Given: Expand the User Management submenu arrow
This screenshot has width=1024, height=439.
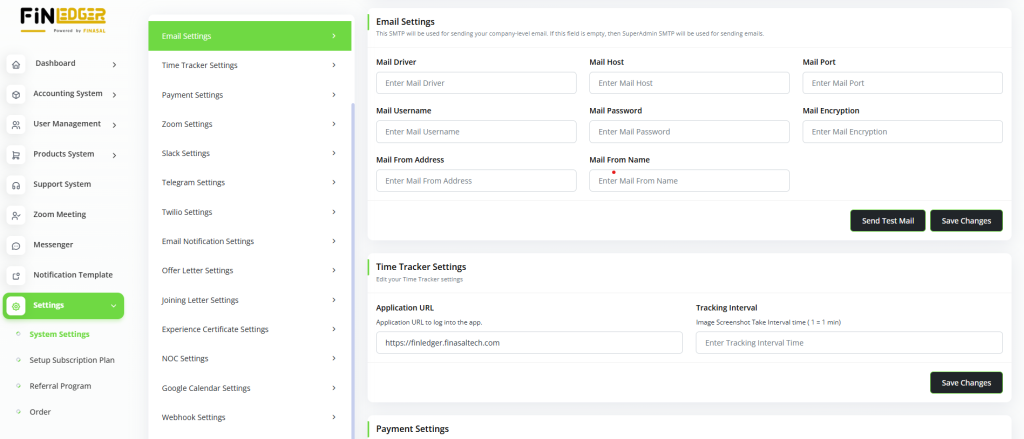Looking at the screenshot, I should (x=114, y=125).
